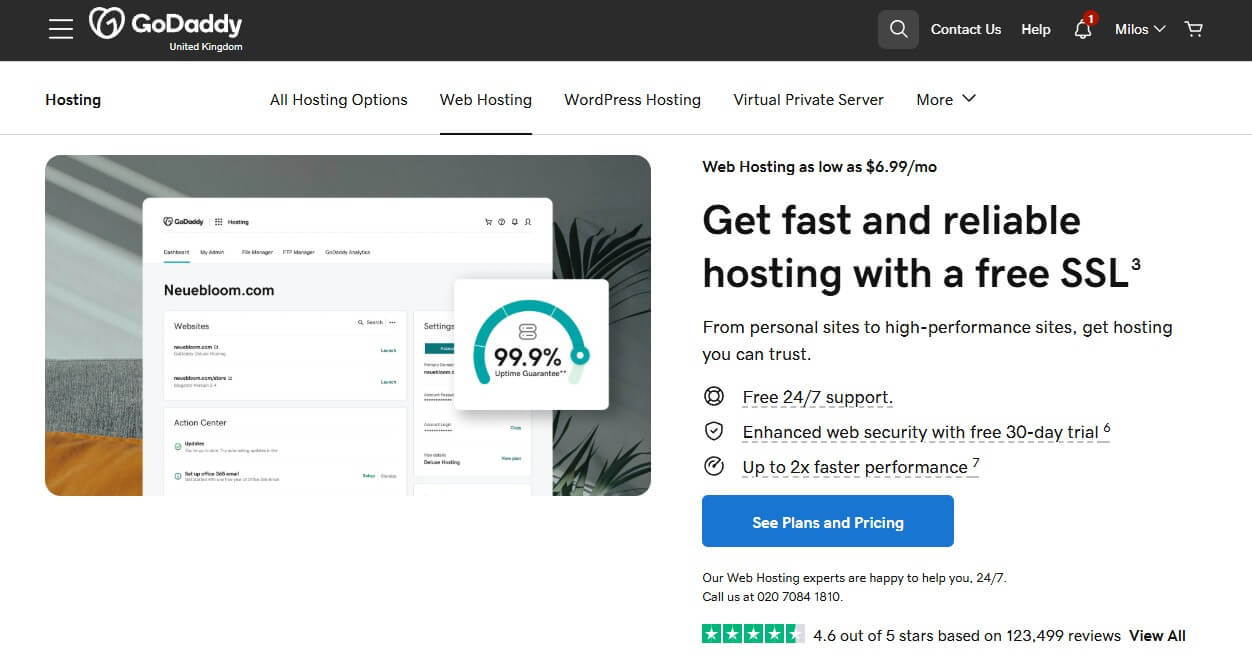View the shopping cart
The image size is (1252, 657).
(x=1193, y=29)
